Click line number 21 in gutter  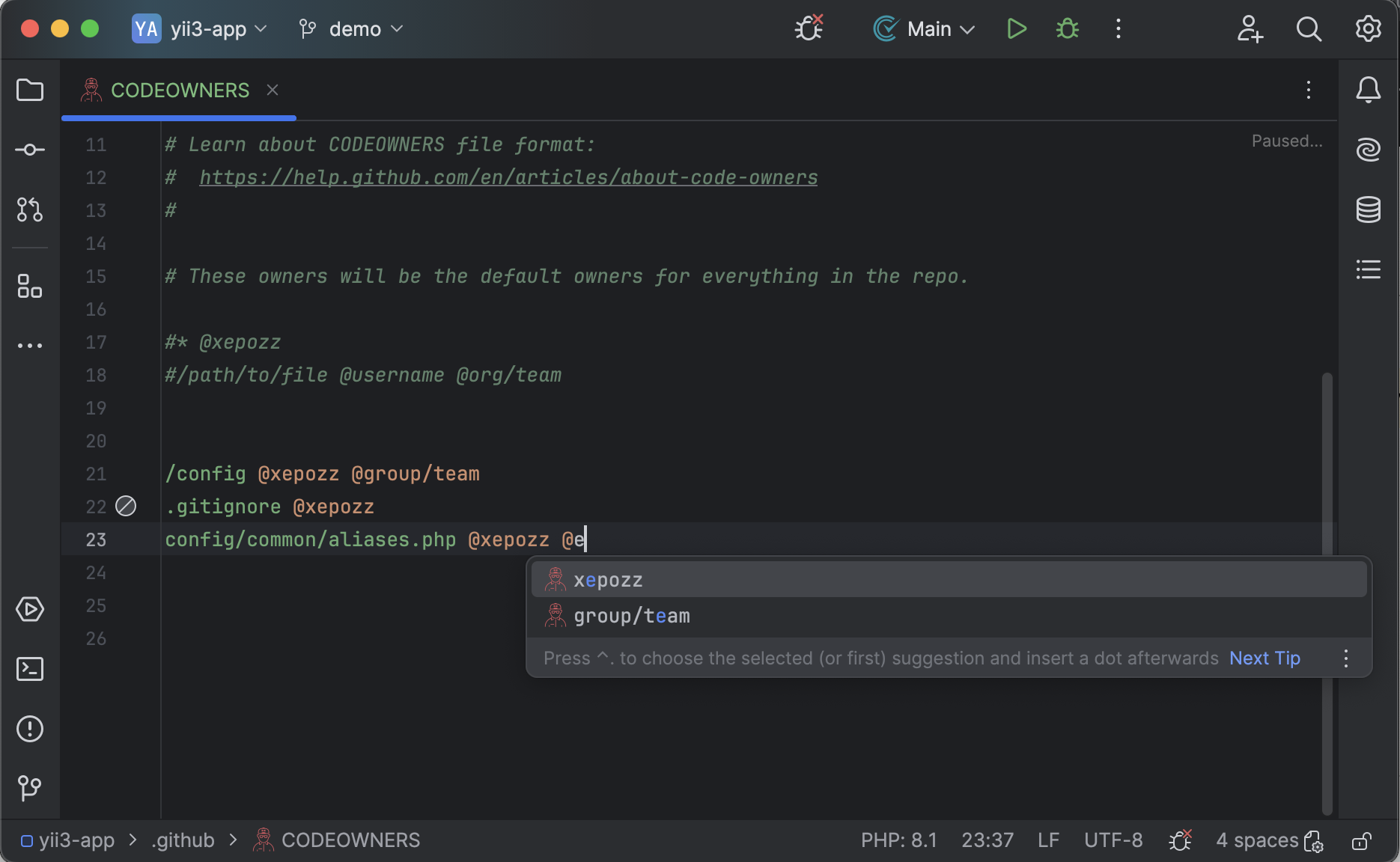click(96, 474)
